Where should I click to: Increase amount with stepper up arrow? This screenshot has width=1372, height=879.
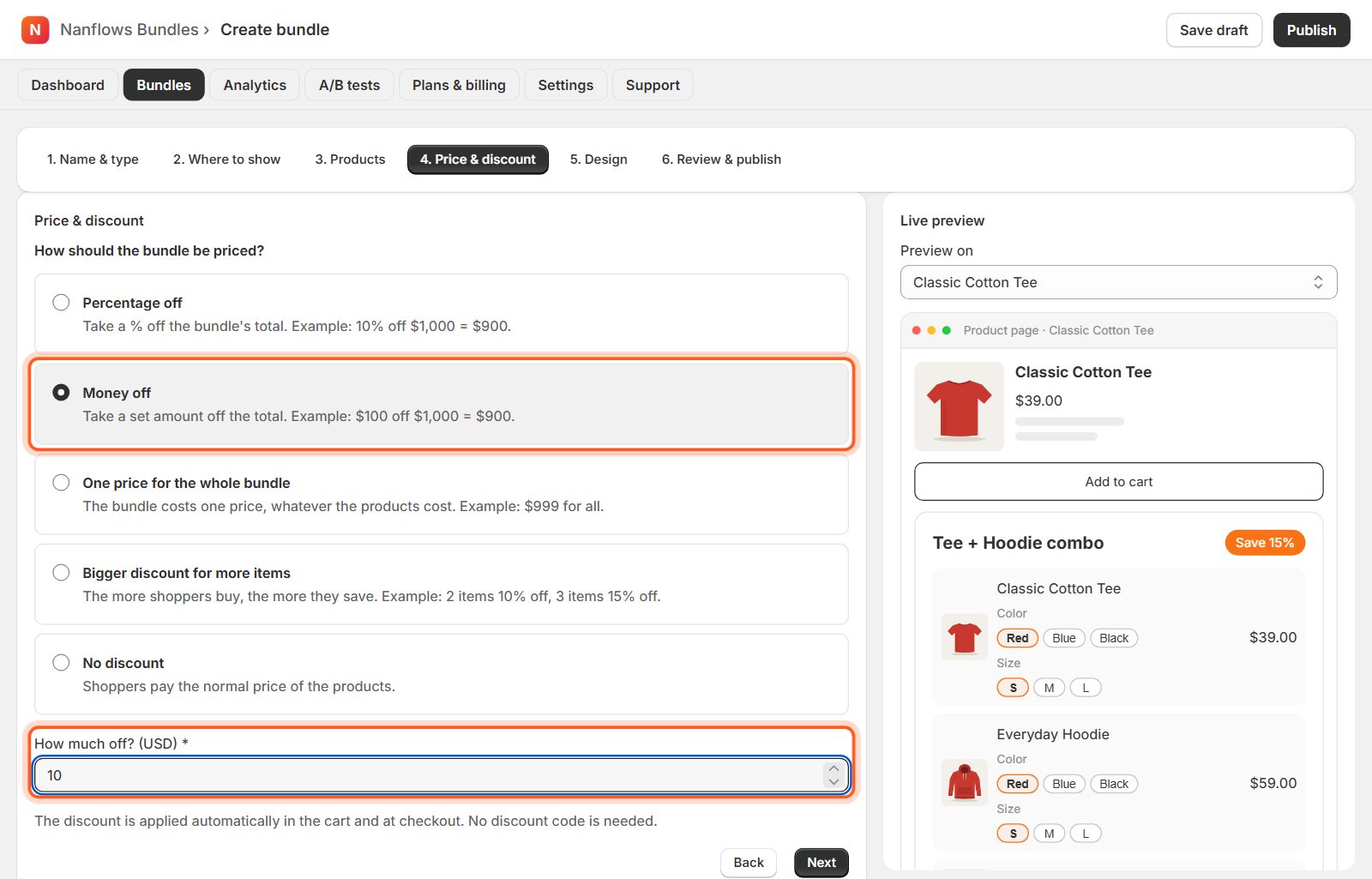coord(833,768)
